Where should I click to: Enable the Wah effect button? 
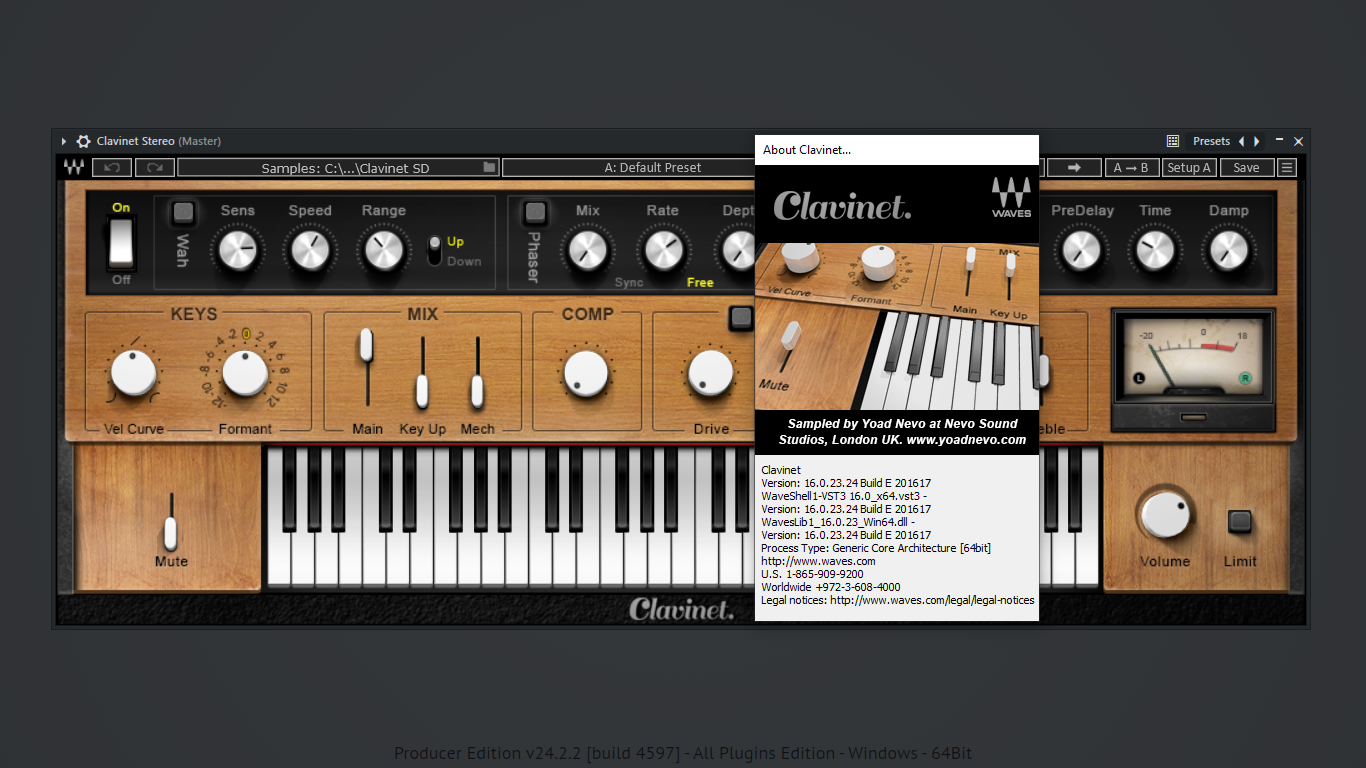click(183, 212)
